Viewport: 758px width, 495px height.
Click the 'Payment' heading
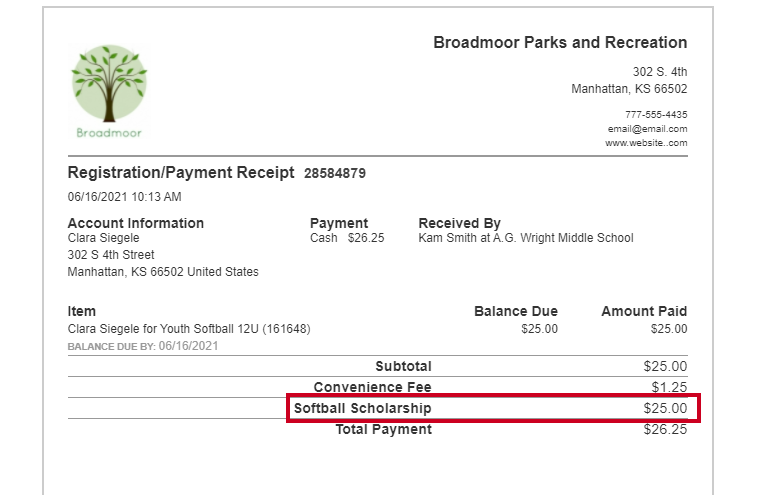(339, 223)
